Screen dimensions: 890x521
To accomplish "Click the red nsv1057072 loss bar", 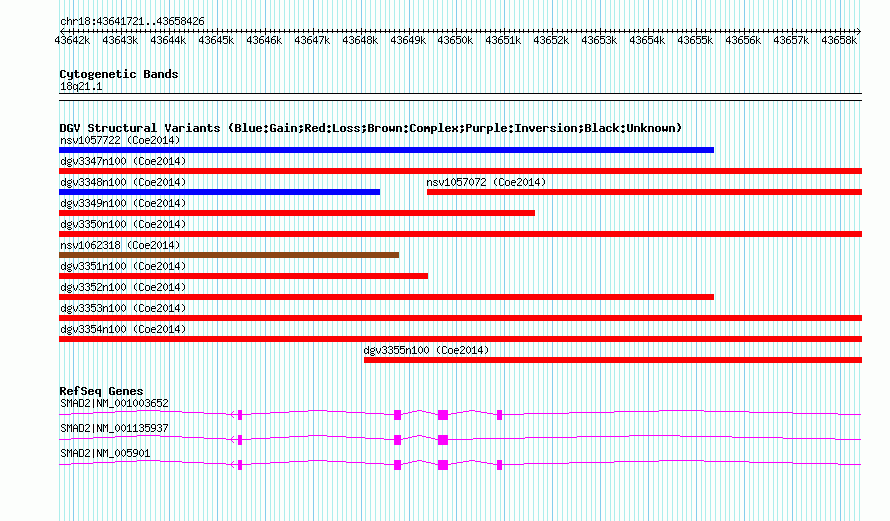I will [x=644, y=192].
